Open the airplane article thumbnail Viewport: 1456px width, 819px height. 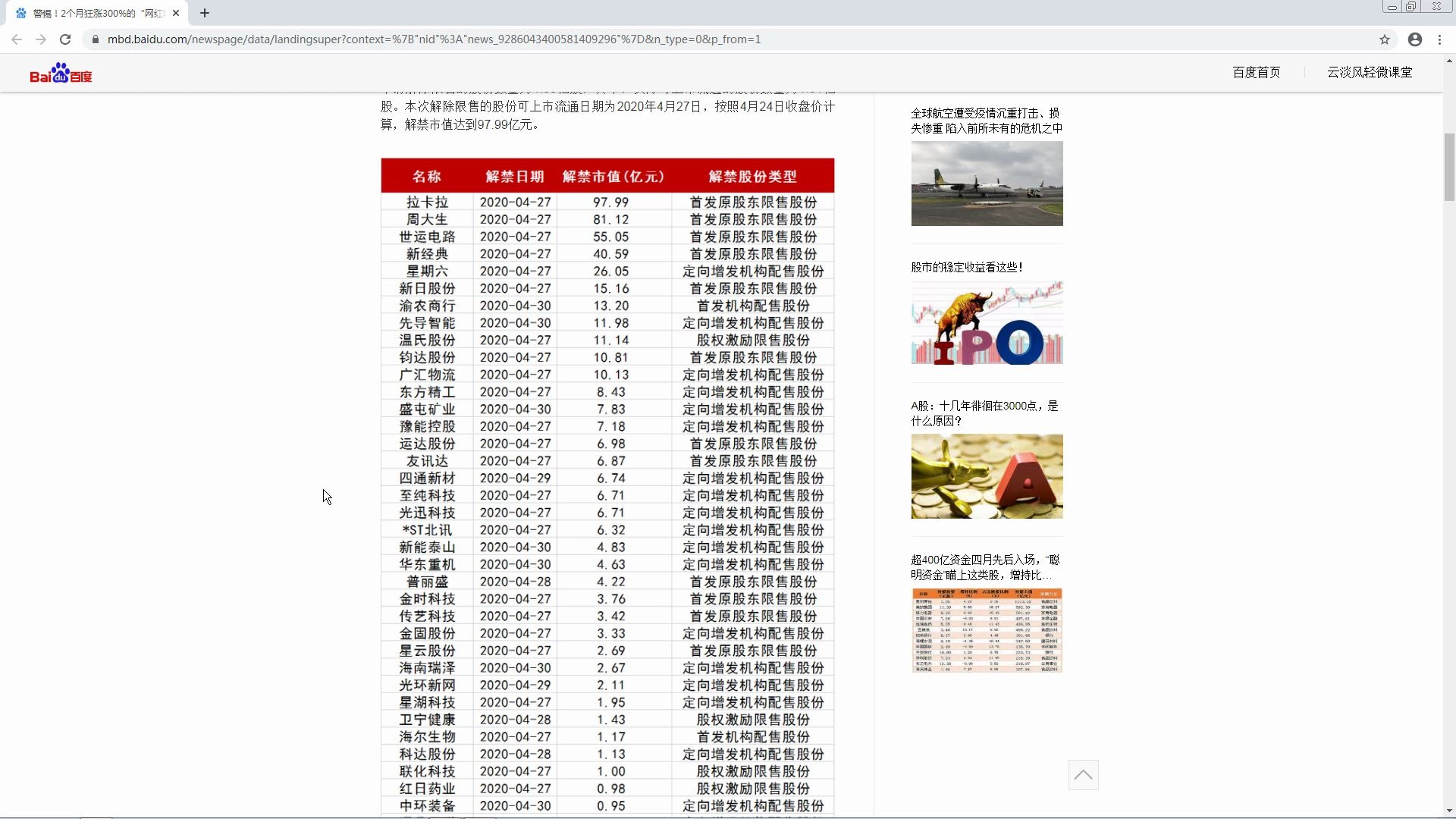click(987, 184)
